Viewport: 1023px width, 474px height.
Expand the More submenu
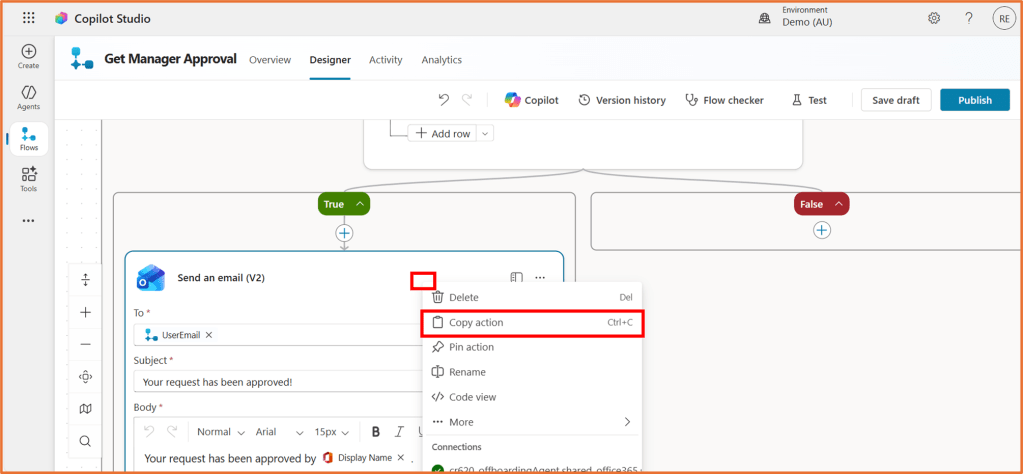click(x=532, y=422)
